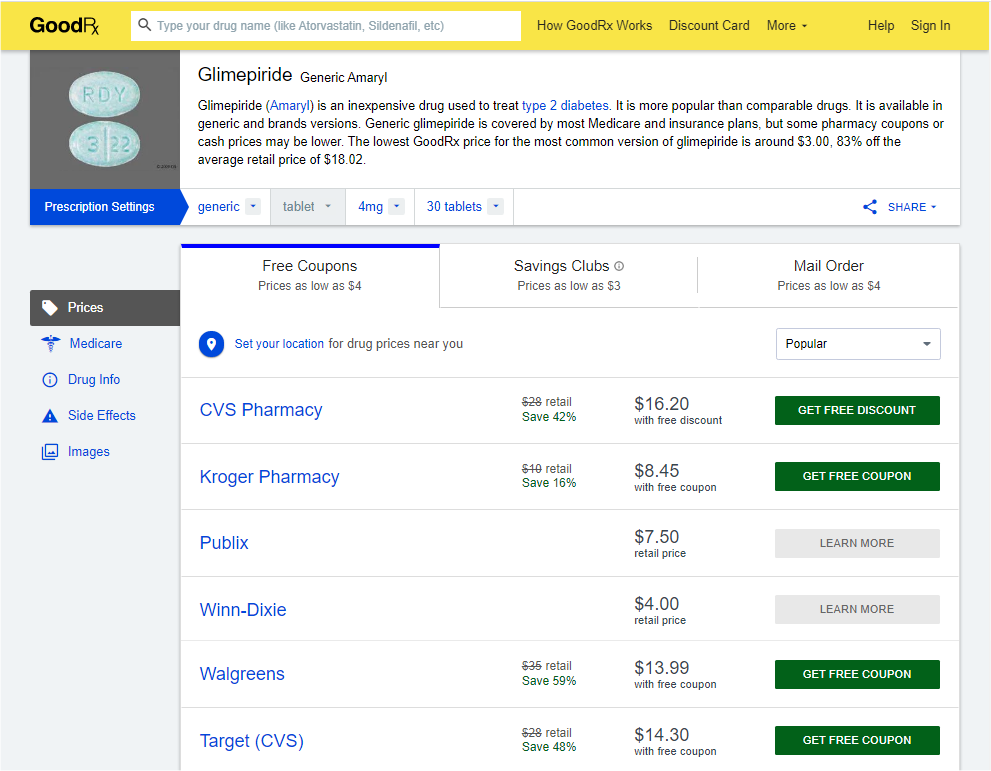
Task: Click the $7.50 Publix retail price
Action: [x=657, y=537]
